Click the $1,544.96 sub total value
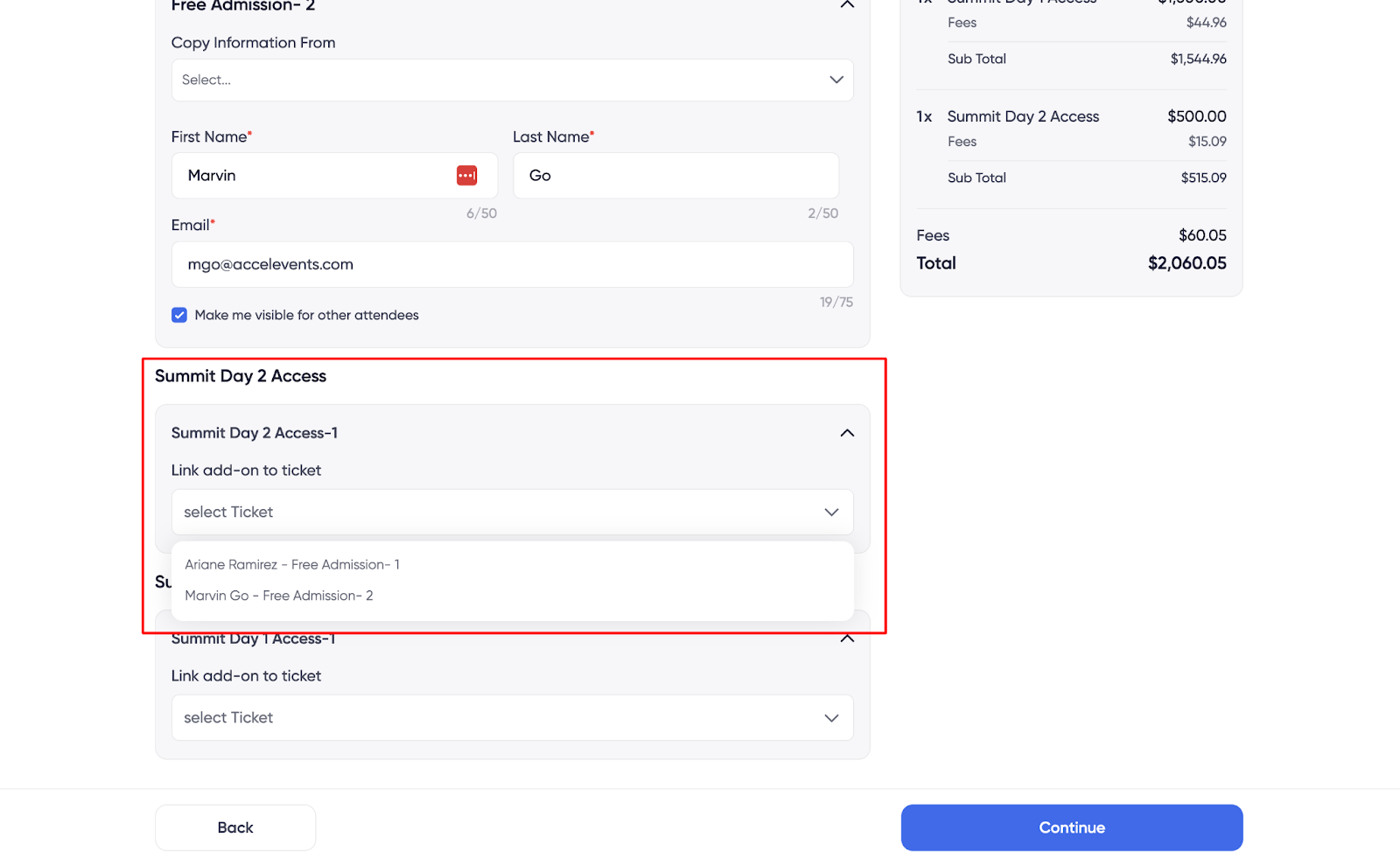This screenshot has height=865, width=1400. 1199,59
